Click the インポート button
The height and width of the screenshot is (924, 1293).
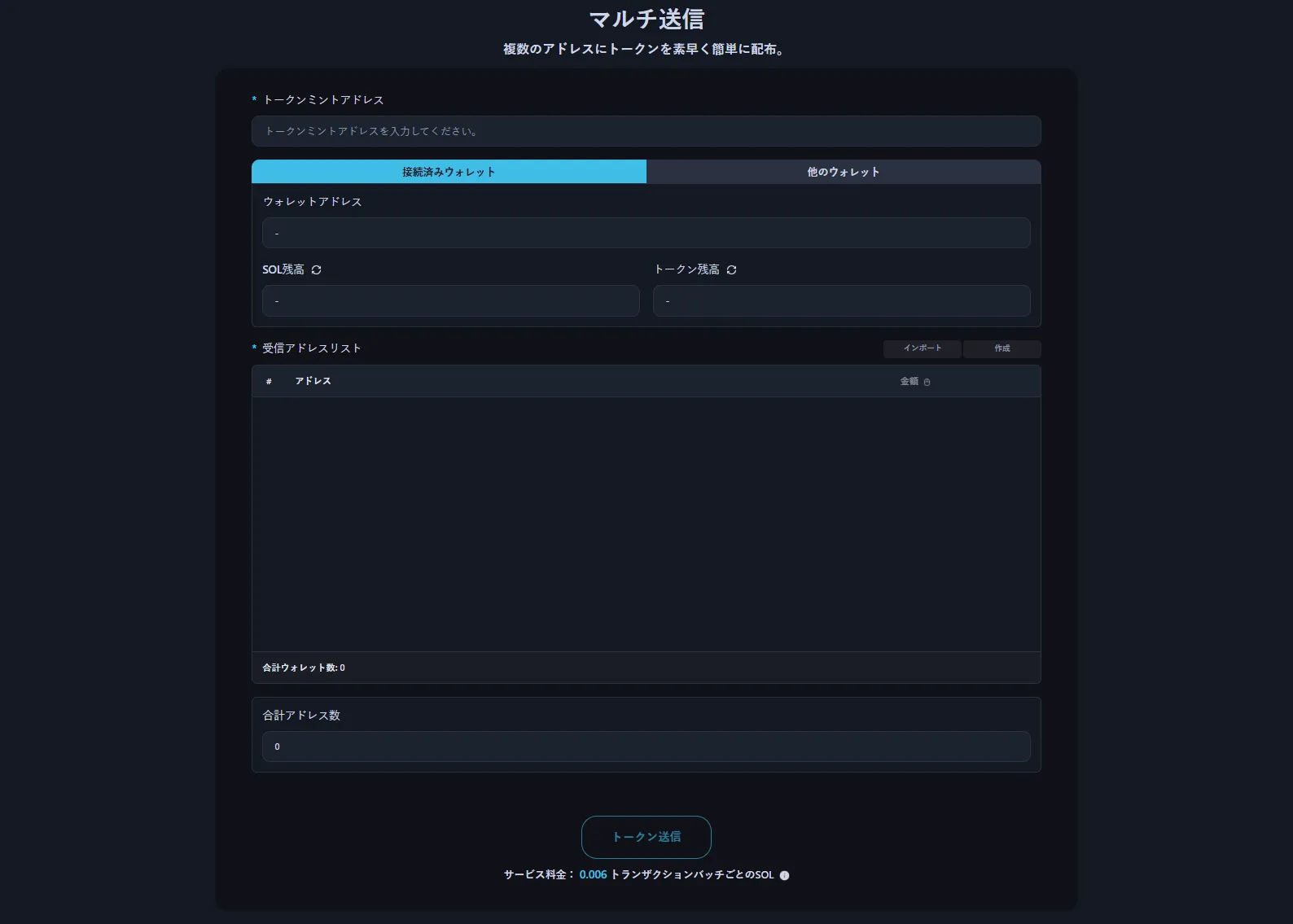click(922, 348)
